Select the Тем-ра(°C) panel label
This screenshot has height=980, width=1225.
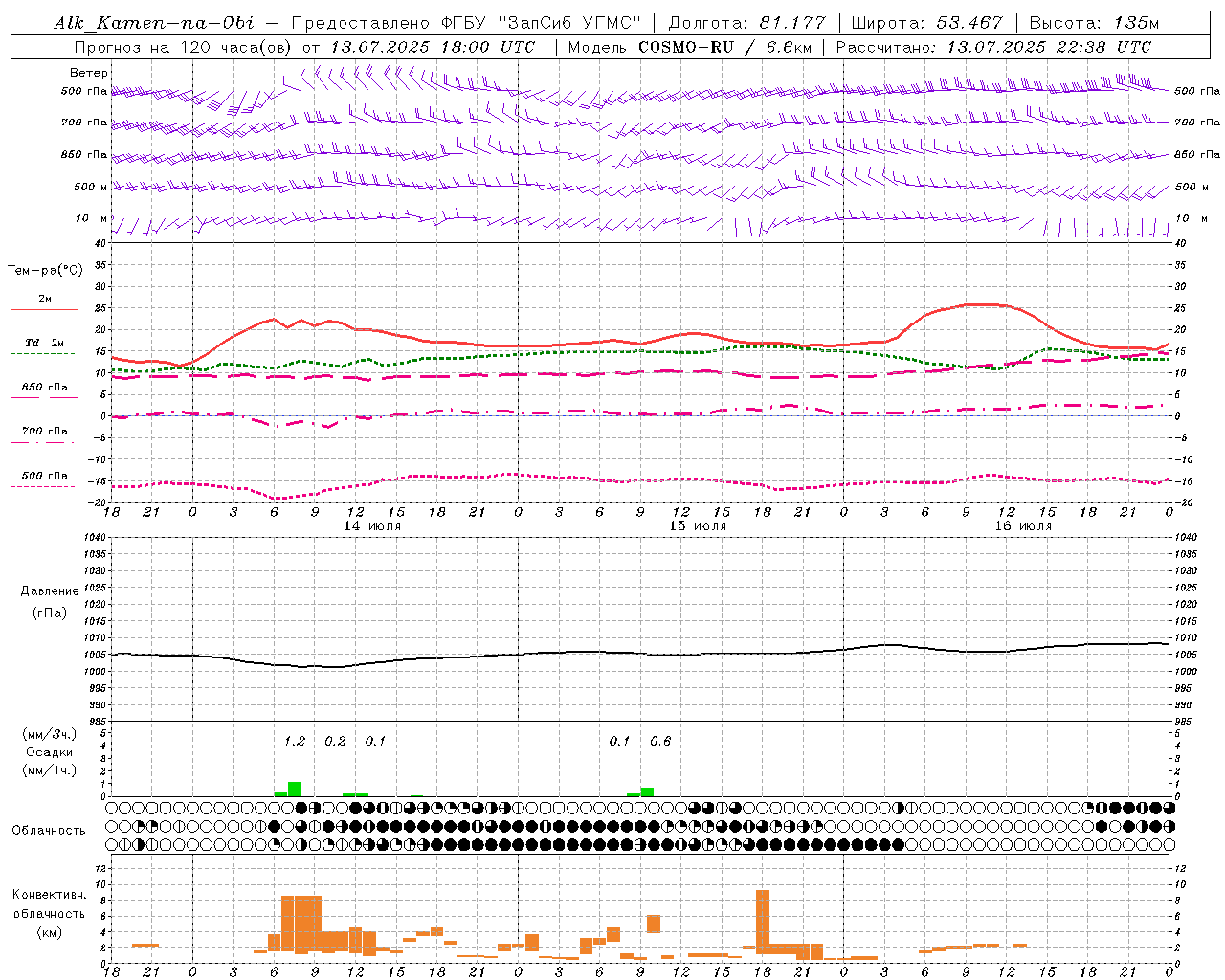point(45,271)
